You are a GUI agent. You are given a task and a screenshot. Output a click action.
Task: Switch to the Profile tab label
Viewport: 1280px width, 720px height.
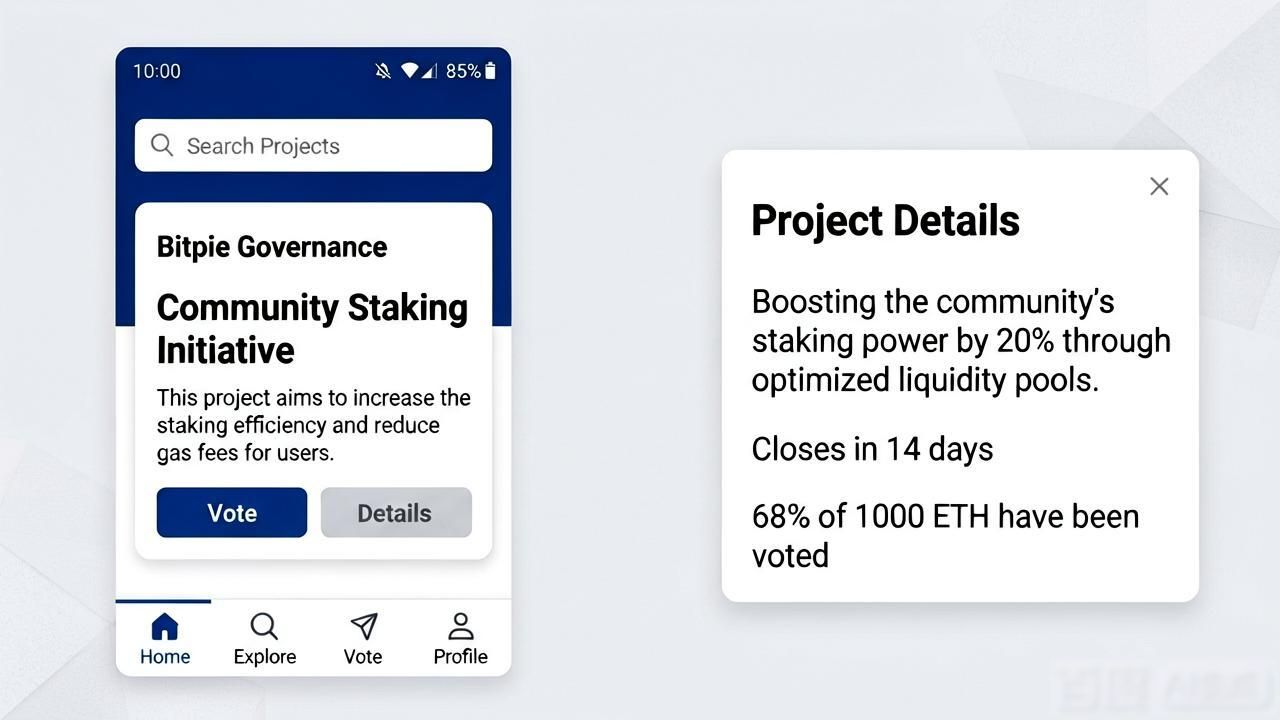460,657
